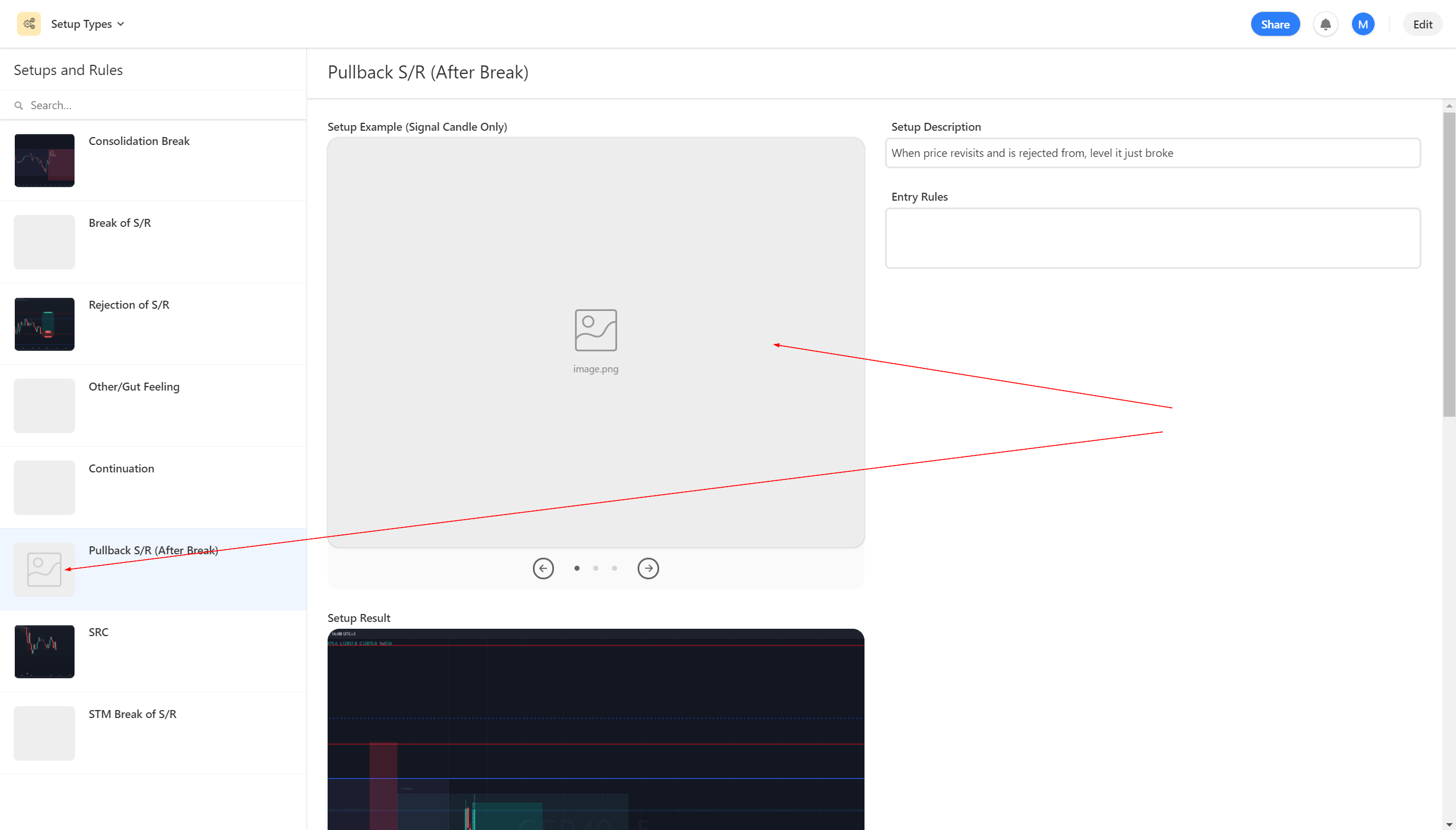The width and height of the screenshot is (1456, 830).
Task: Click the magnifier icon in the search box
Action: coord(19,106)
